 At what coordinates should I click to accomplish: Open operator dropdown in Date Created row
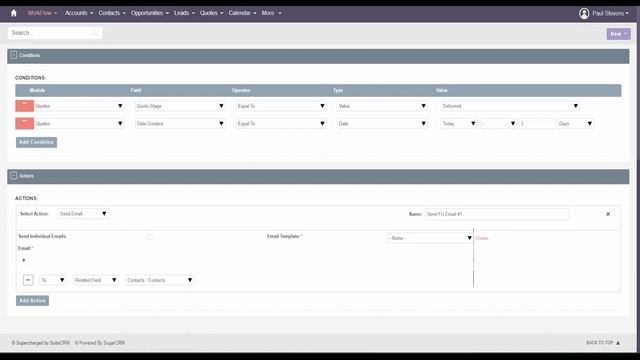click(281, 124)
